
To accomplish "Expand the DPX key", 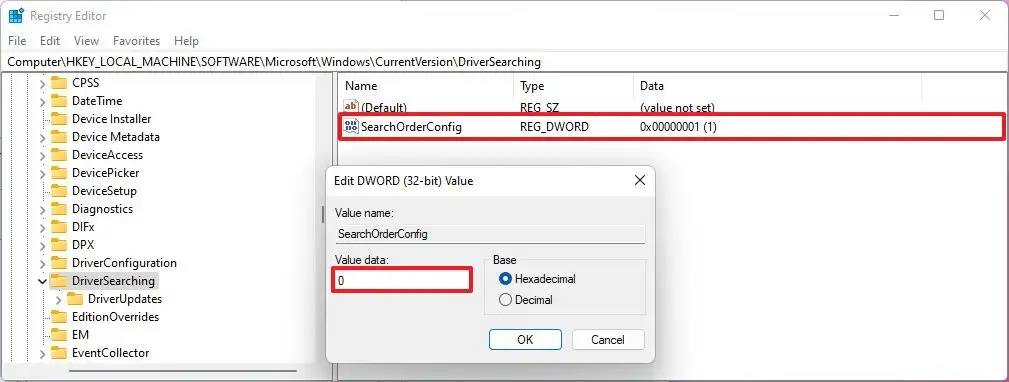I will pos(42,245).
